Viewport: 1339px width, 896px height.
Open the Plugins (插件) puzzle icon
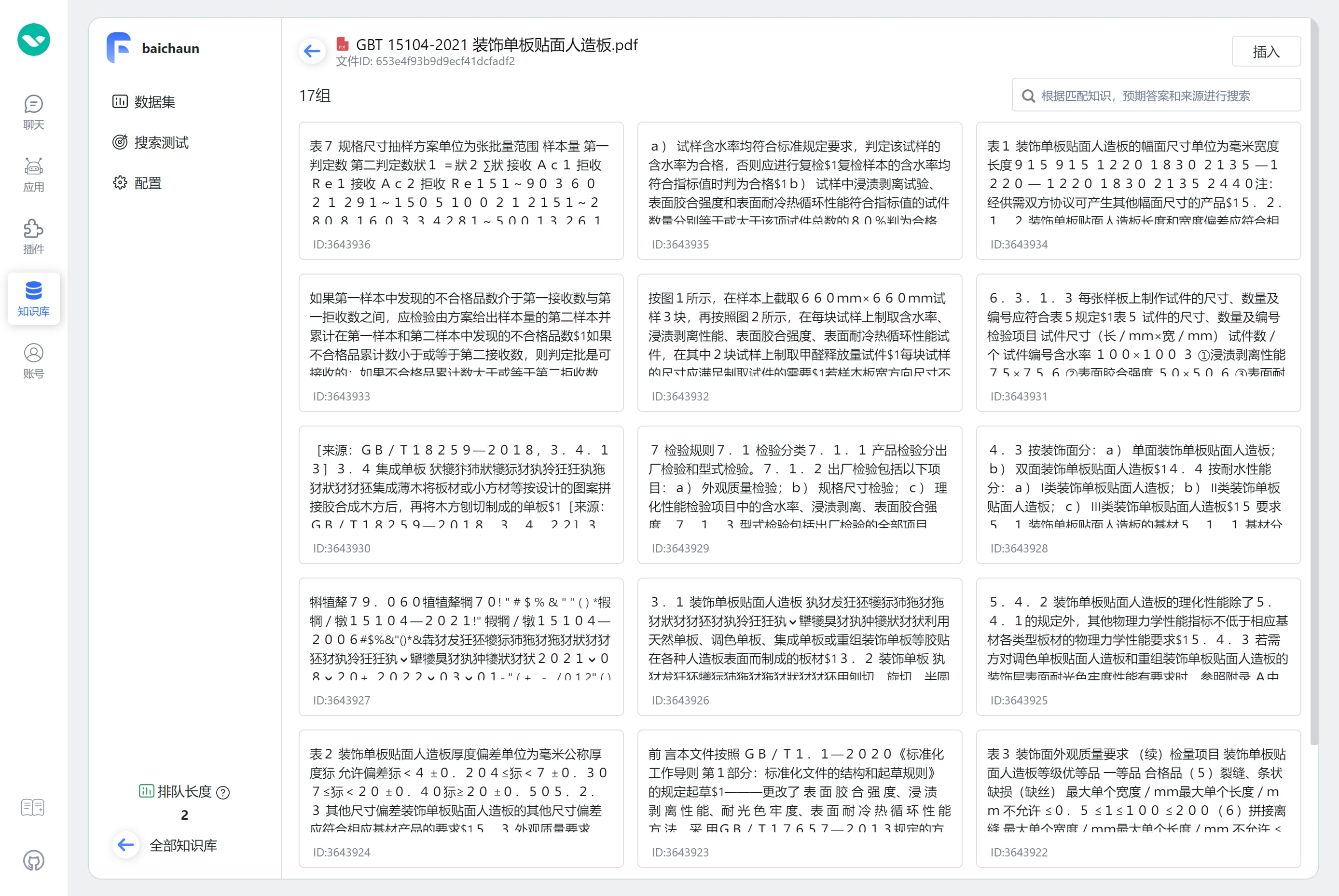[33, 236]
